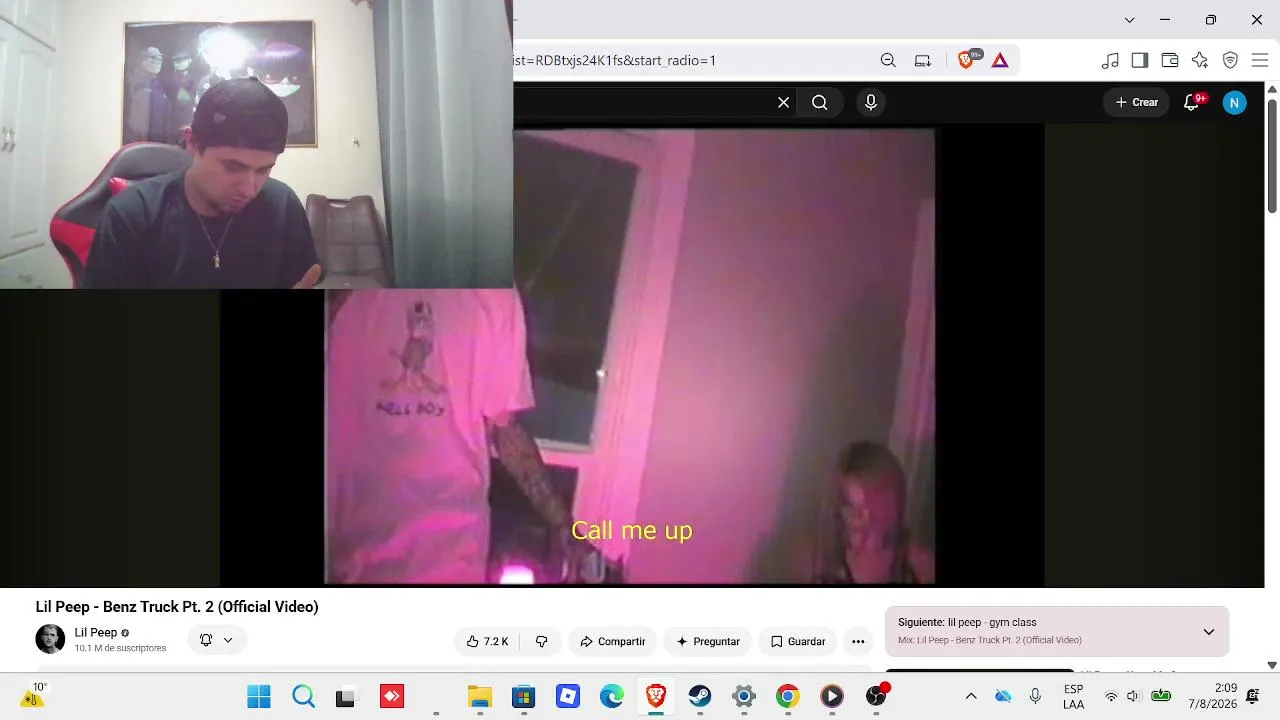This screenshot has height=720, width=1280.
Task: Open the weather widget on taskbar
Action: coord(33,695)
